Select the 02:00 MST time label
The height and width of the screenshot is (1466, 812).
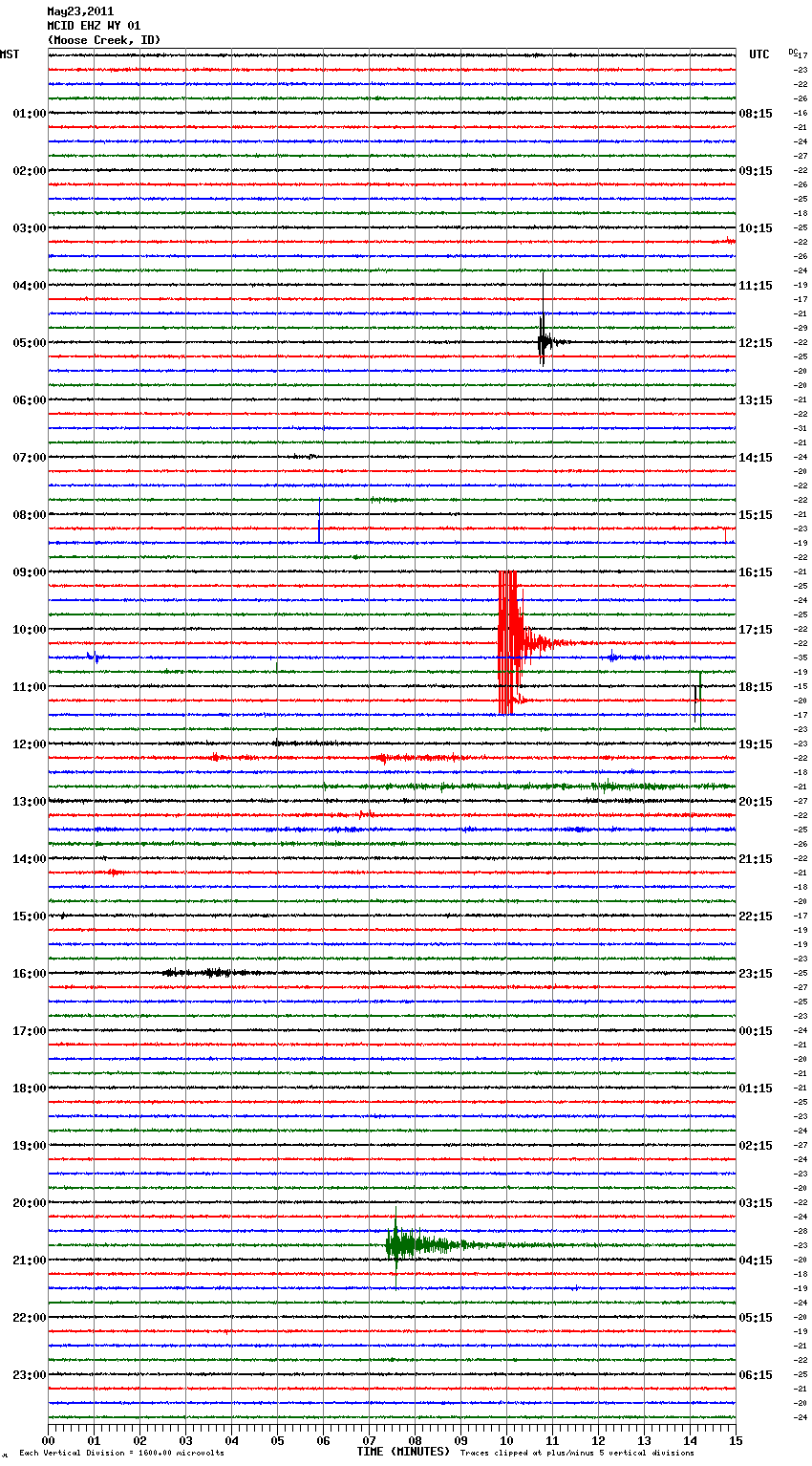click(x=29, y=171)
